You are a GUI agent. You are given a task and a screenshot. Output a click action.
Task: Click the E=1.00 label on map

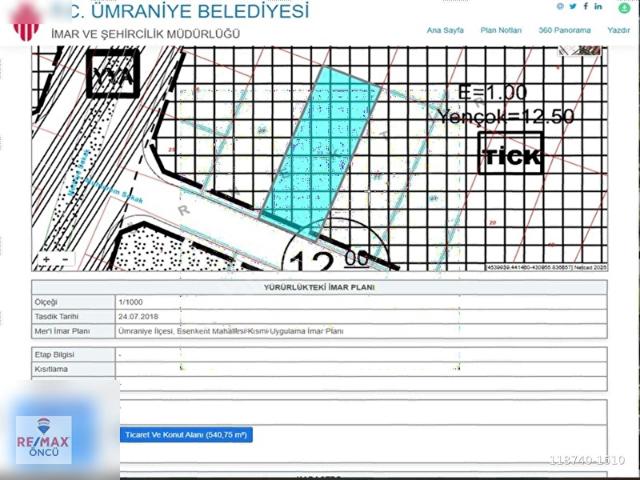[492, 93]
